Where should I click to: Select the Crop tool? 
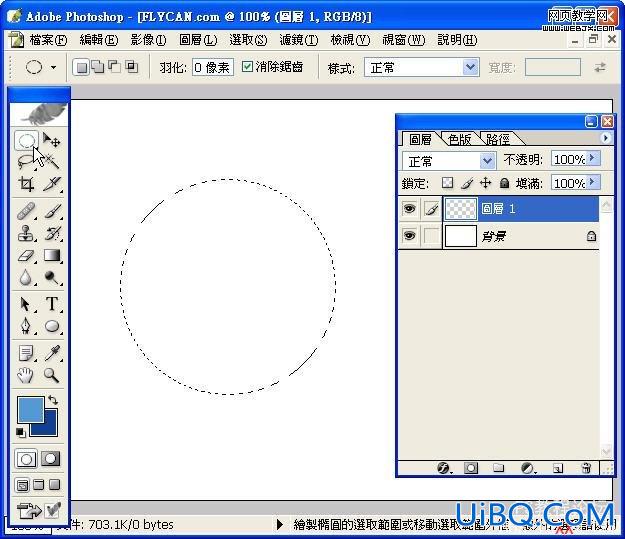26,184
